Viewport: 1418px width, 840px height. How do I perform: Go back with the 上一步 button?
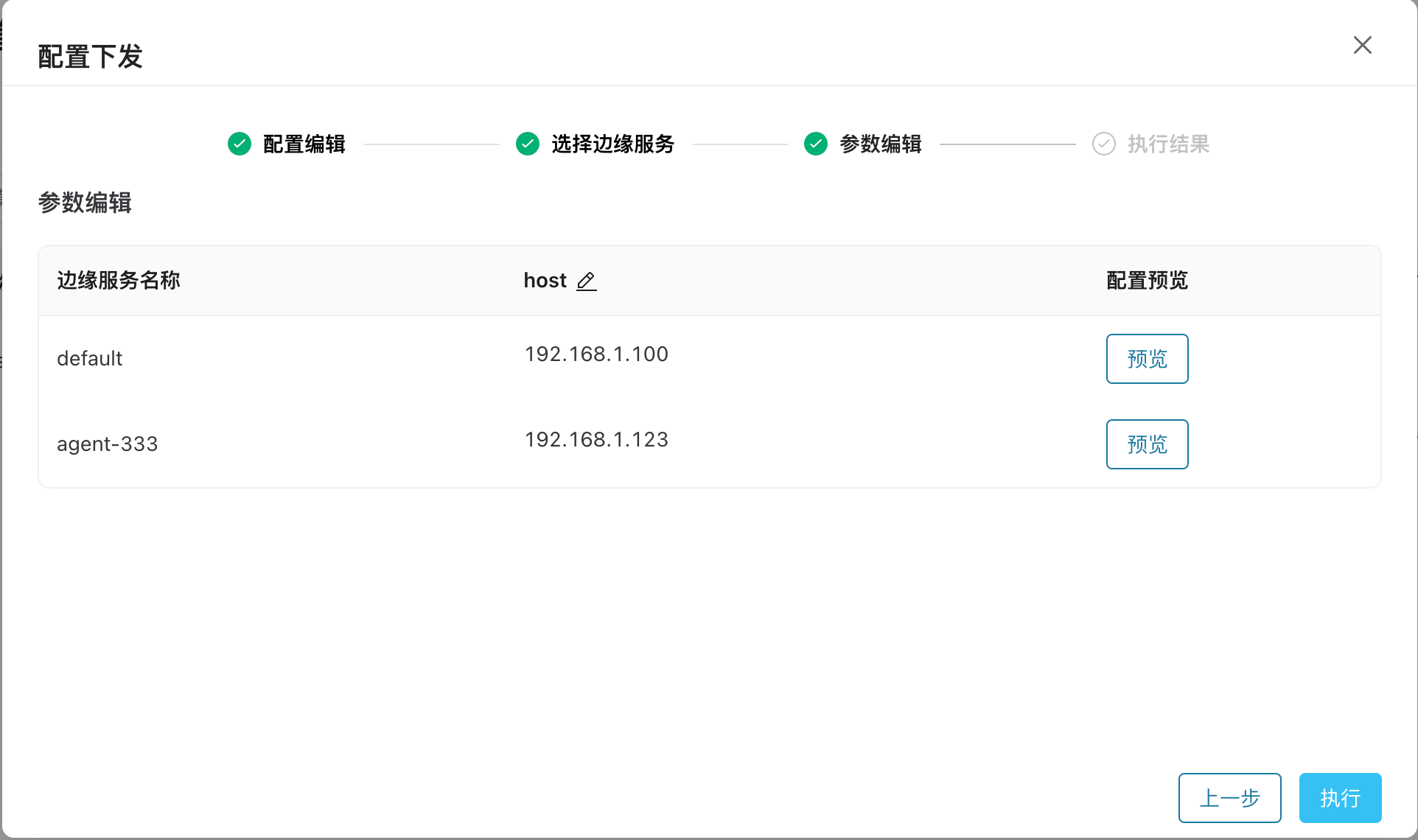[1229, 798]
